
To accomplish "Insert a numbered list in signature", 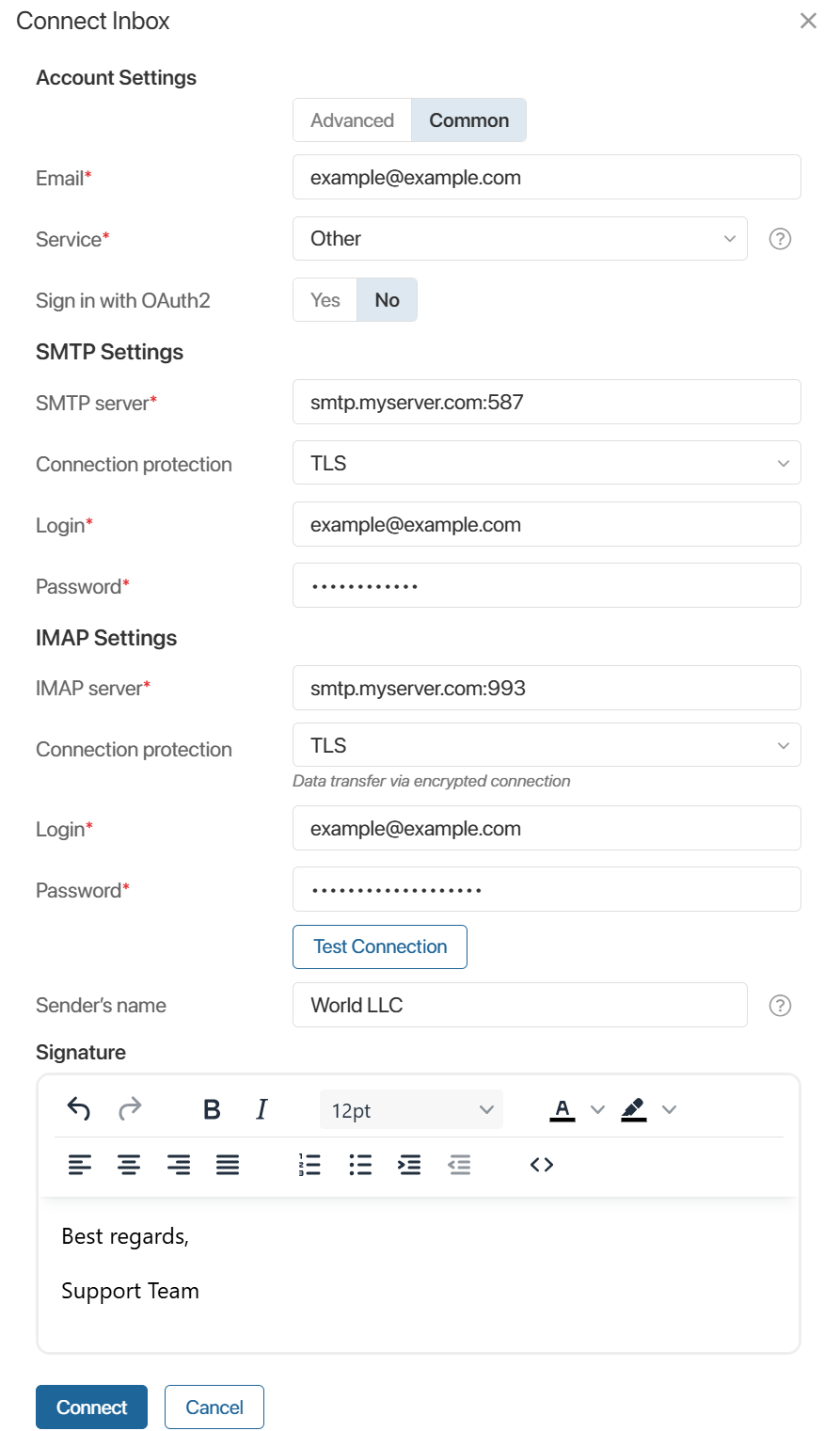I will click(x=309, y=1165).
